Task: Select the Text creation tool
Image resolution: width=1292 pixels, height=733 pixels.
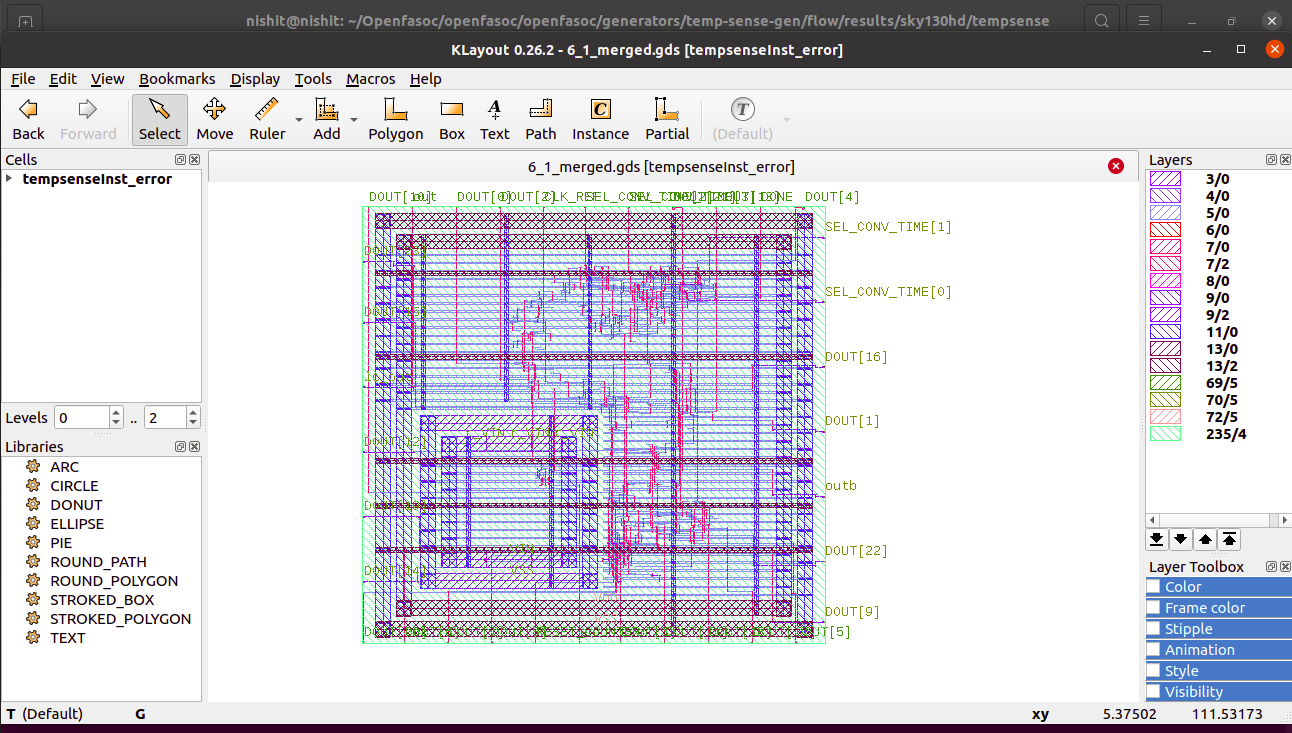Action: click(x=494, y=119)
